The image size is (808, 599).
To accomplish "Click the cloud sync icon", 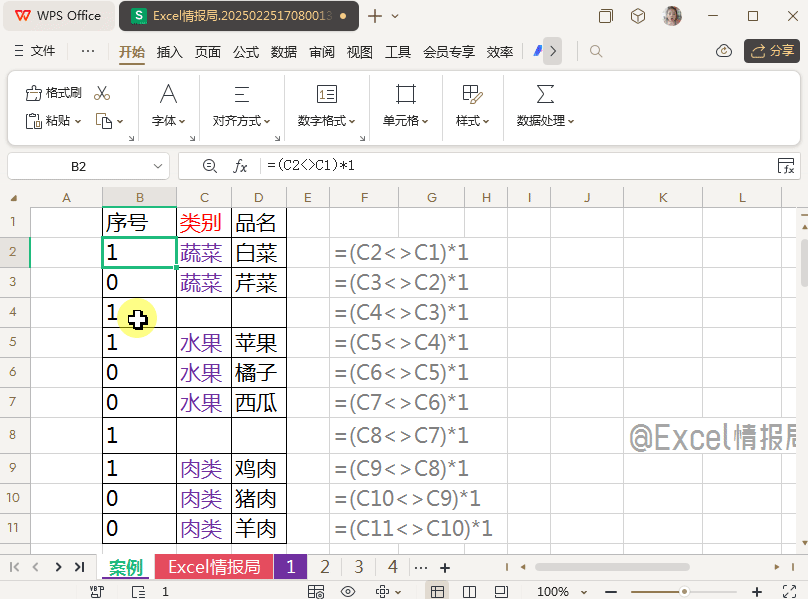I will [x=725, y=51].
